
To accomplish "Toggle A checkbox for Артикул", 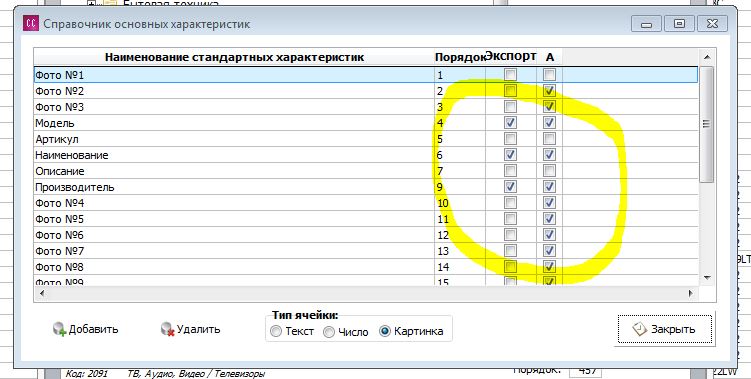I will (x=549, y=139).
